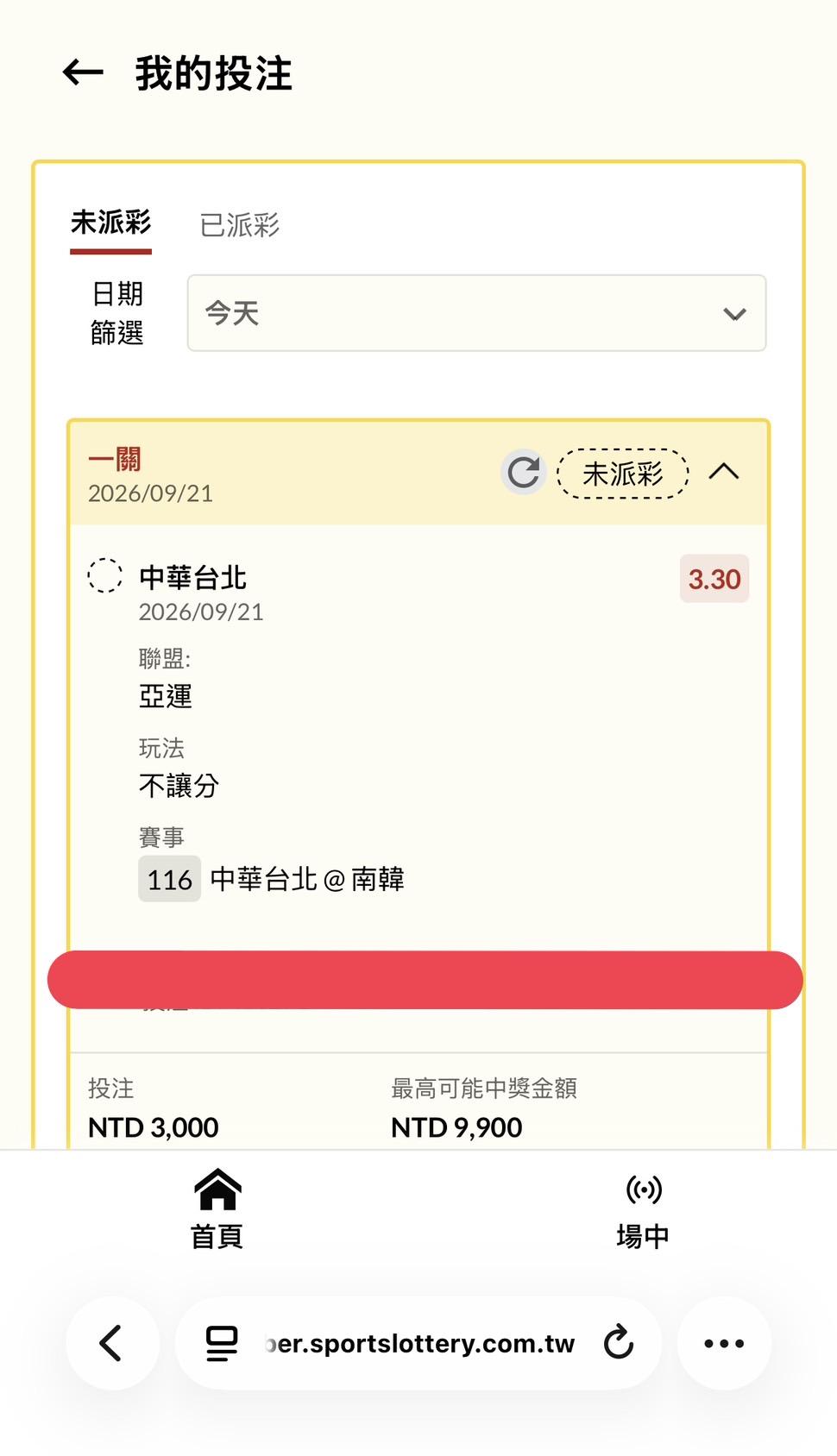
Task: Open the 今天 date filter dropdown
Action: pos(476,313)
